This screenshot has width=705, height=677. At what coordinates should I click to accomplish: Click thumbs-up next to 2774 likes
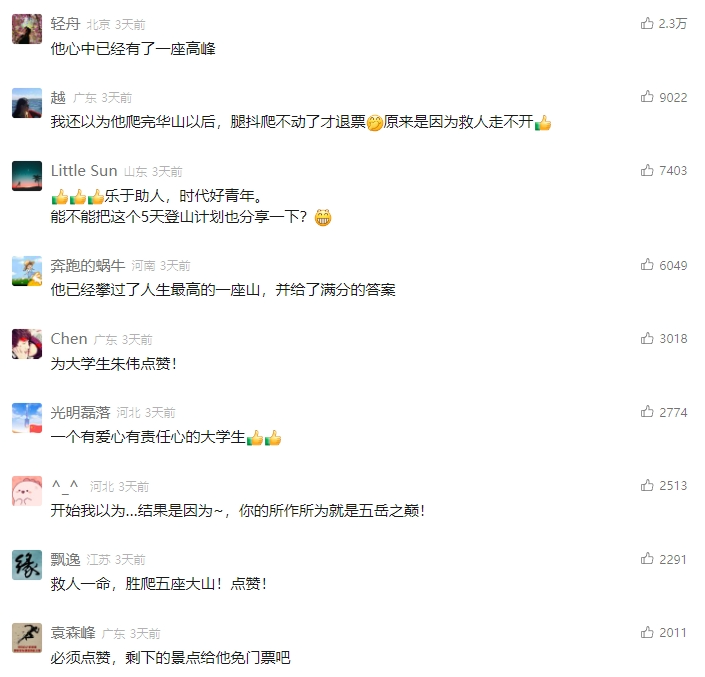[647, 412]
